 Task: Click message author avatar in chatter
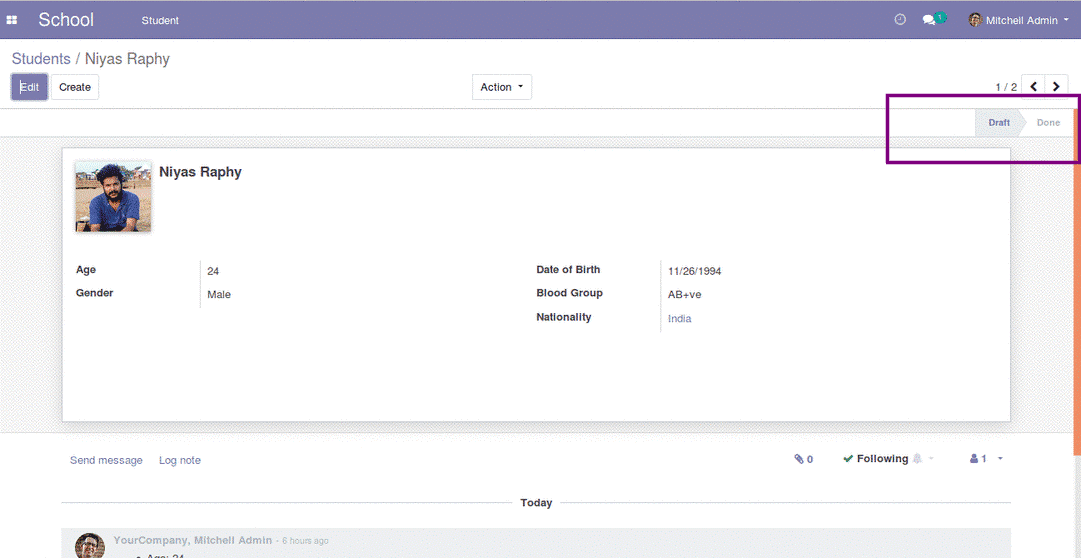click(90, 545)
